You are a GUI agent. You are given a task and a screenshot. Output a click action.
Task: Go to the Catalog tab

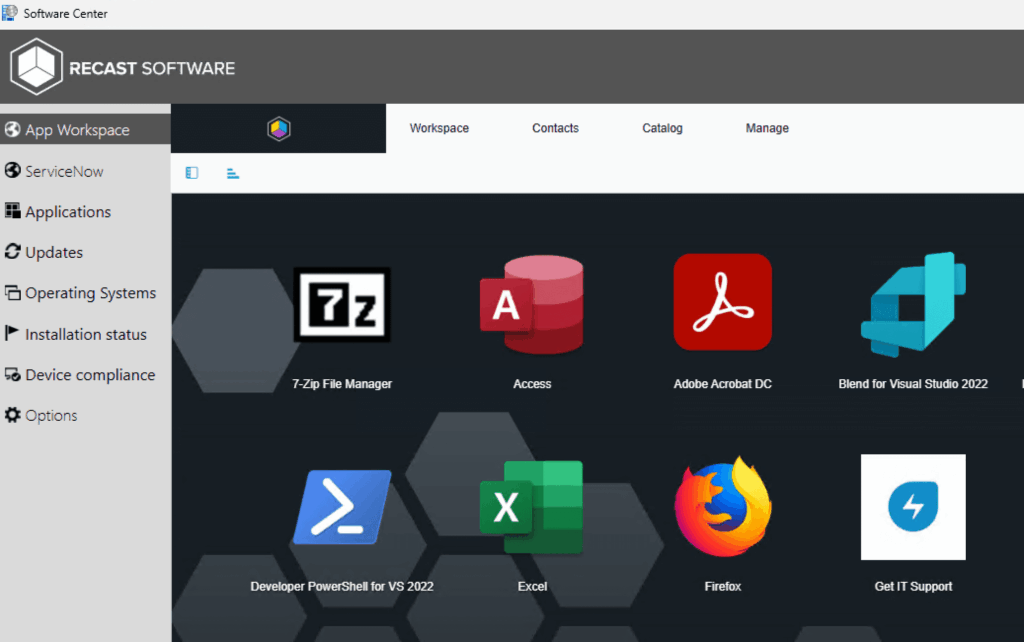[x=662, y=128]
